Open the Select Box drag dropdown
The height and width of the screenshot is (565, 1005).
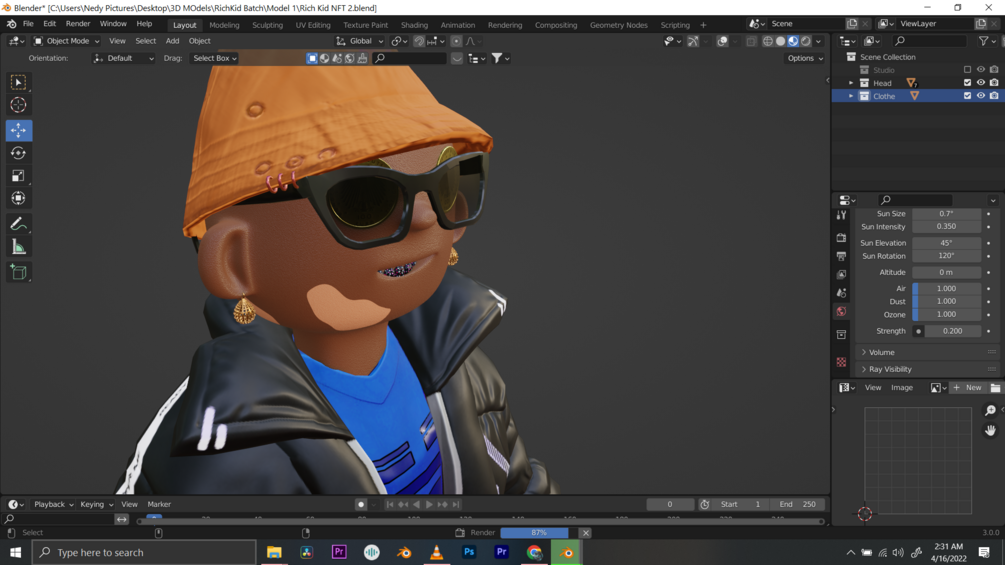[x=215, y=58]
